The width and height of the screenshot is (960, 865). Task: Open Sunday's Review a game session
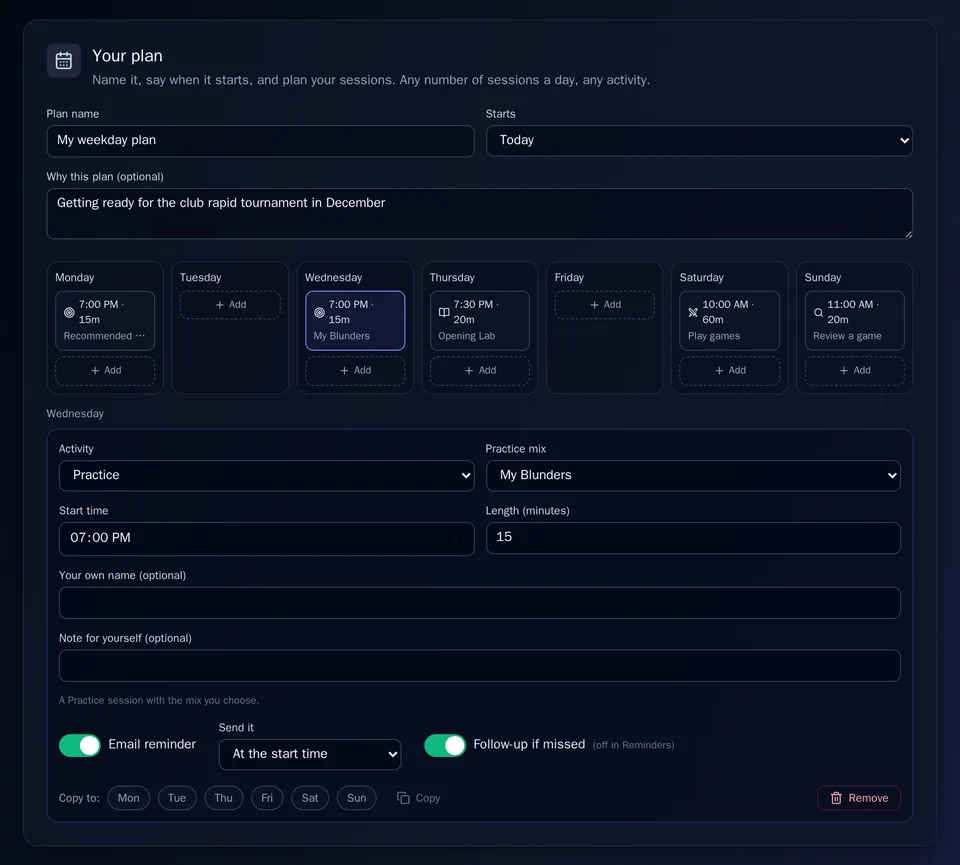point(854,320)
